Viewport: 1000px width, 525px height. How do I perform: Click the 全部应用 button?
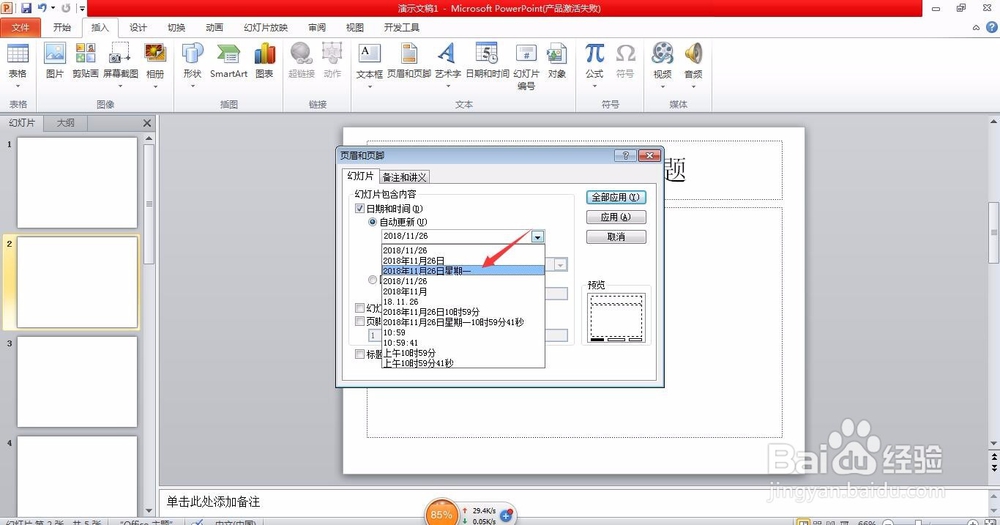pos(615,198)
